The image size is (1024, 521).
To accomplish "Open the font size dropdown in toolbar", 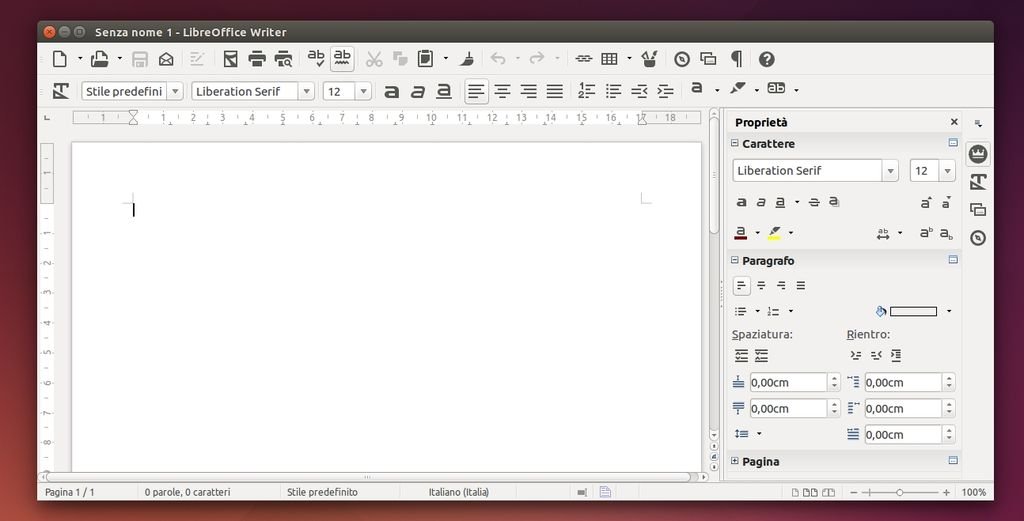I will [x=362, y=91].
